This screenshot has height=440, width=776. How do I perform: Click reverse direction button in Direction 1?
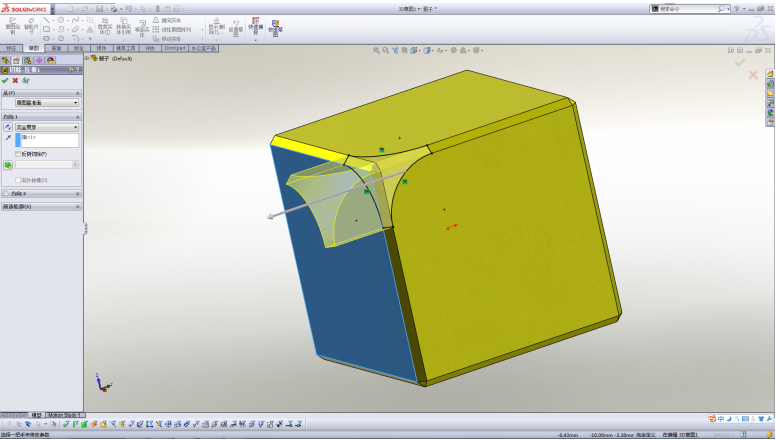(x=7, y=127)
